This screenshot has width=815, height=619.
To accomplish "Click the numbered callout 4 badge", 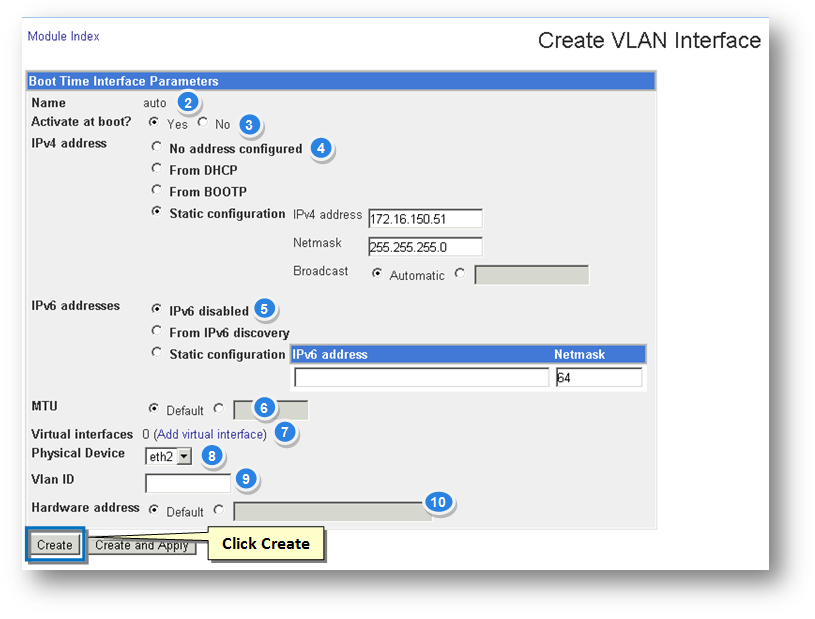I will pos(320,148).
